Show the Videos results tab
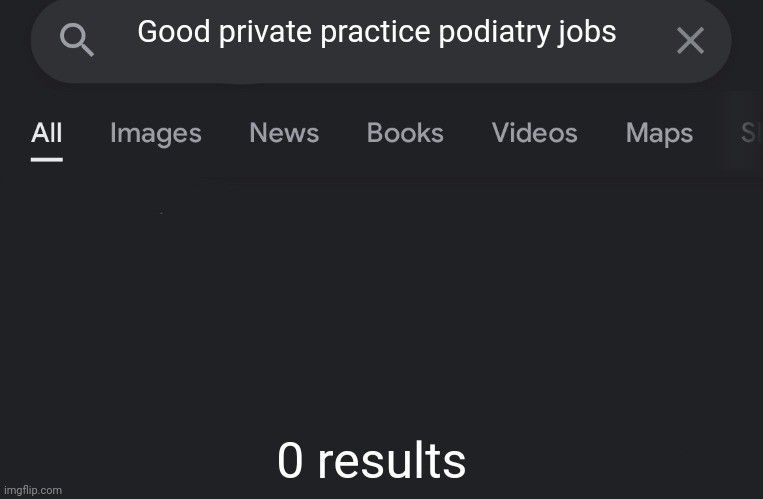Image resolution: width=763 pixels, height=499 pixels. coord(534,132)
